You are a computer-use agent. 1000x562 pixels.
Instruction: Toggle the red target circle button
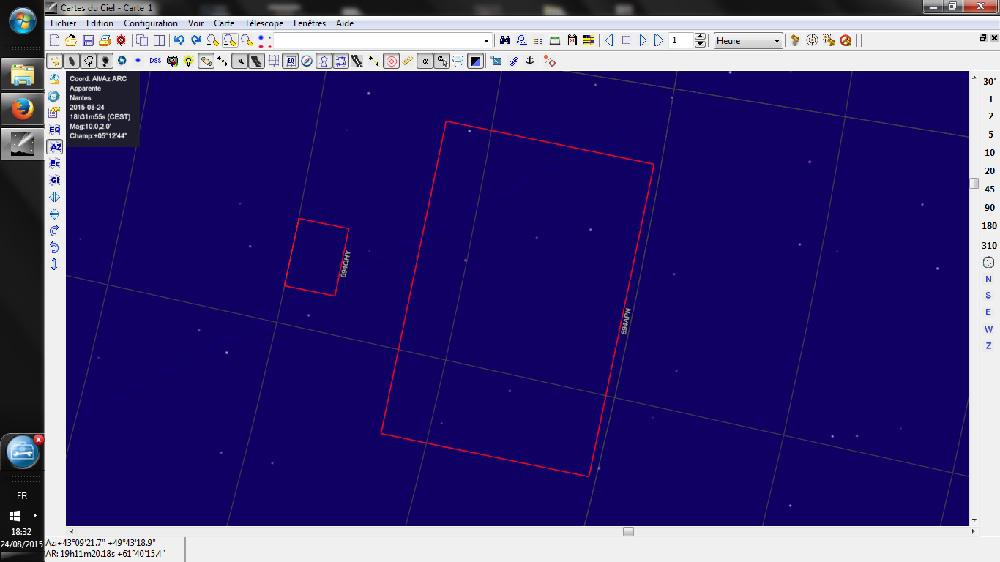[392, 61]
